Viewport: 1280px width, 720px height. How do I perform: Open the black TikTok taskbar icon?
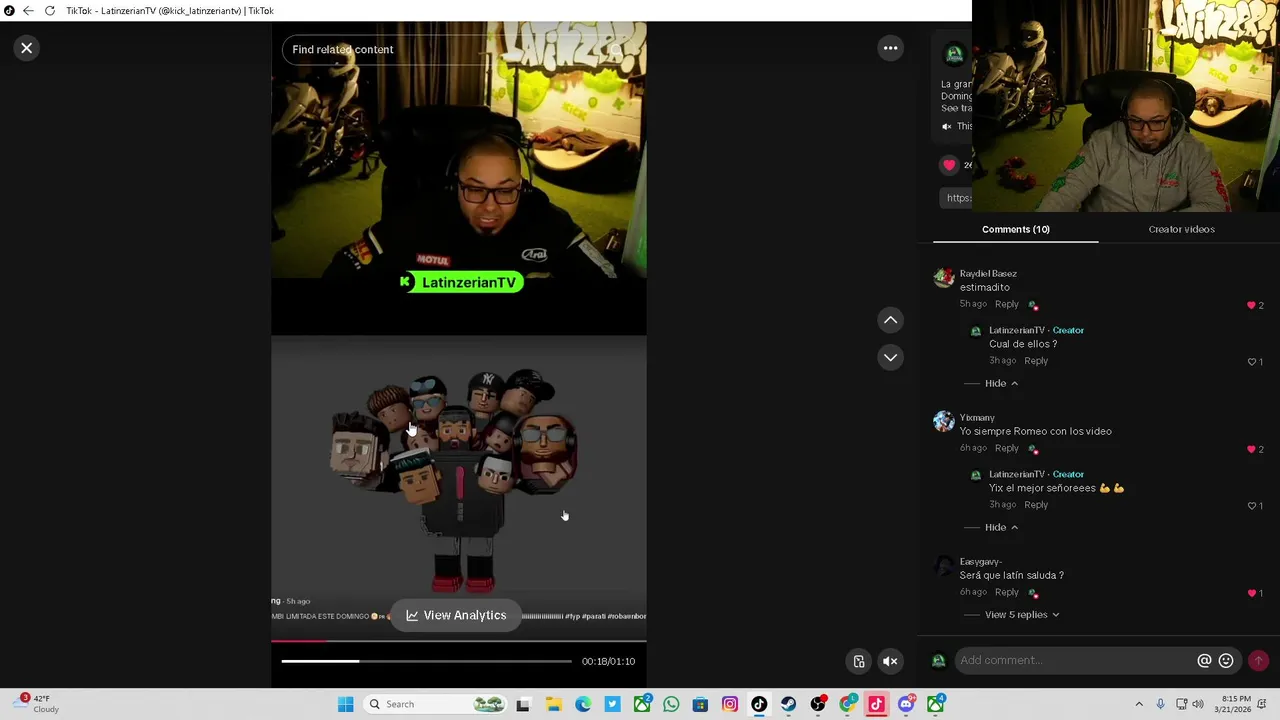coord(759,704)
